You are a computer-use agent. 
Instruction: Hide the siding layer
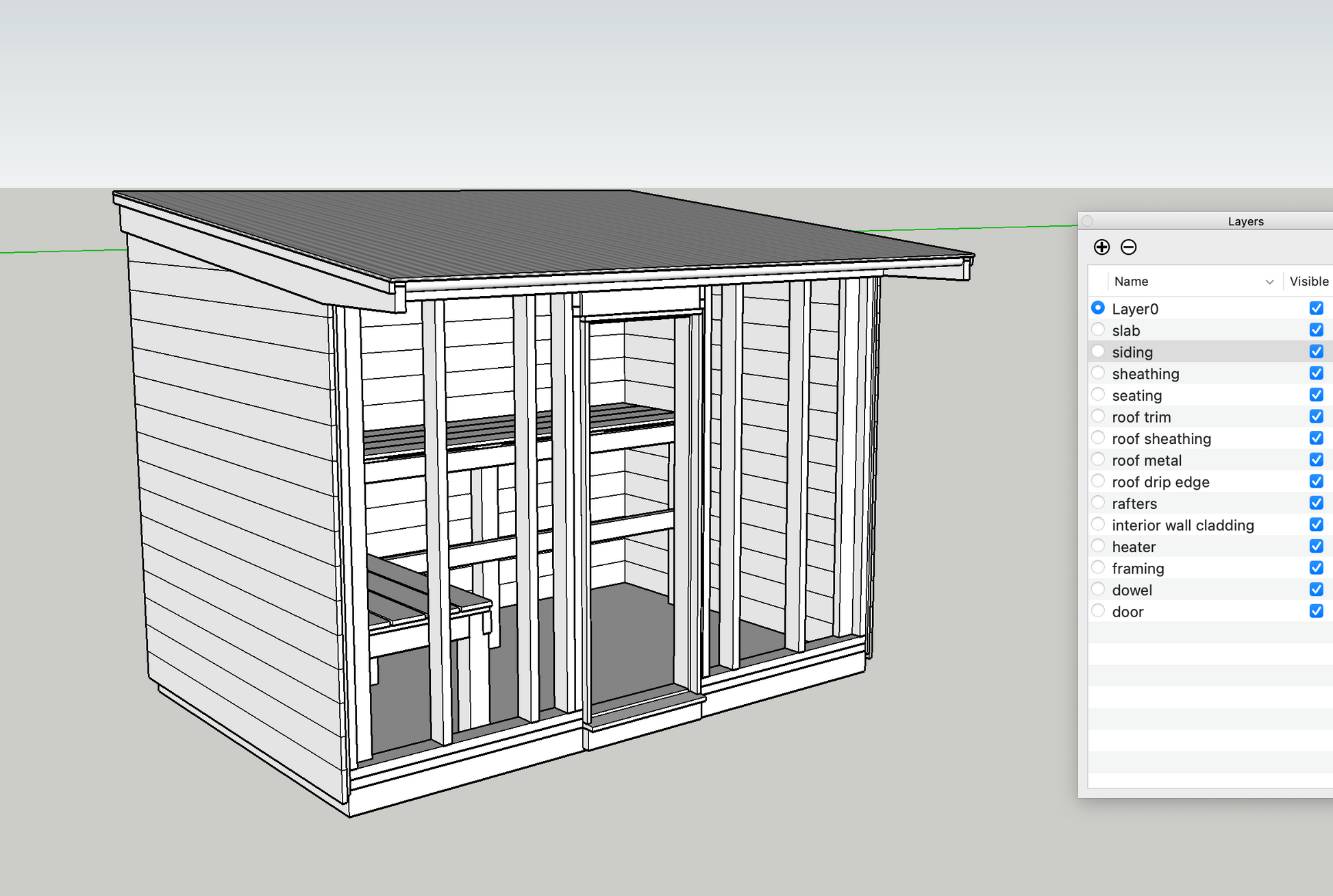[x=1316, y=351]
